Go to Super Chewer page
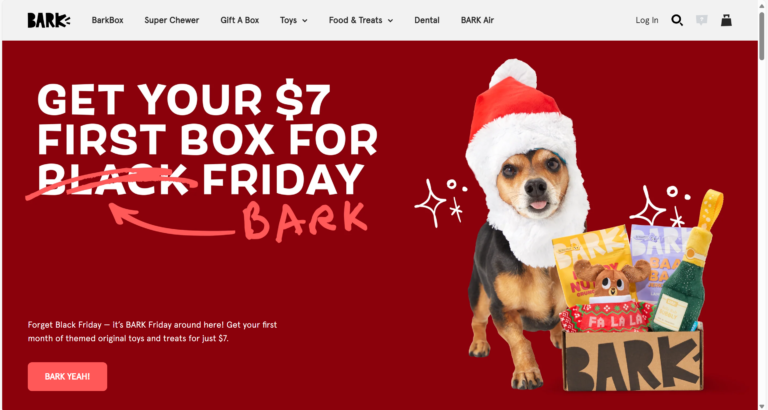This screenshot has width=768, height=410. [171, 20]
